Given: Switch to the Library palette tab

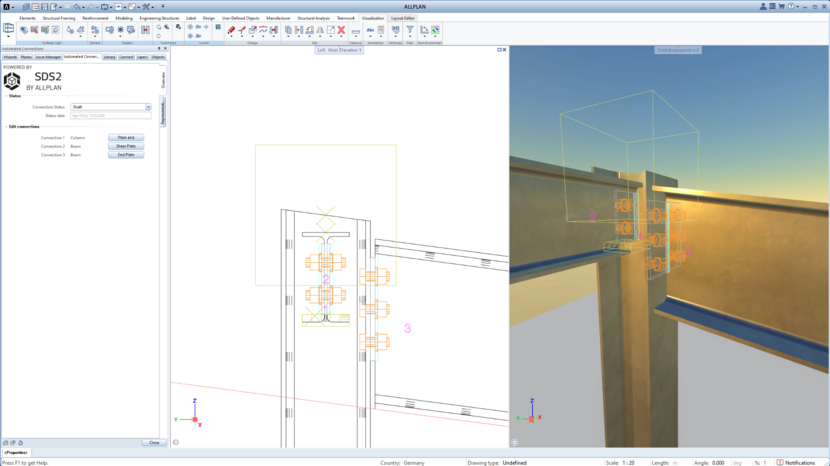Looking at the screenshot, I should 109,57.
